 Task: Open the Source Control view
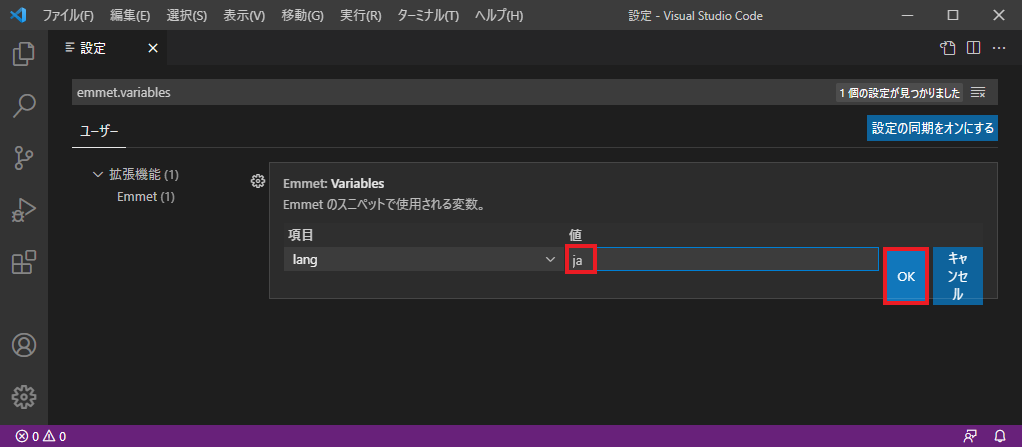pyautogui.click(x=24, y=158)
